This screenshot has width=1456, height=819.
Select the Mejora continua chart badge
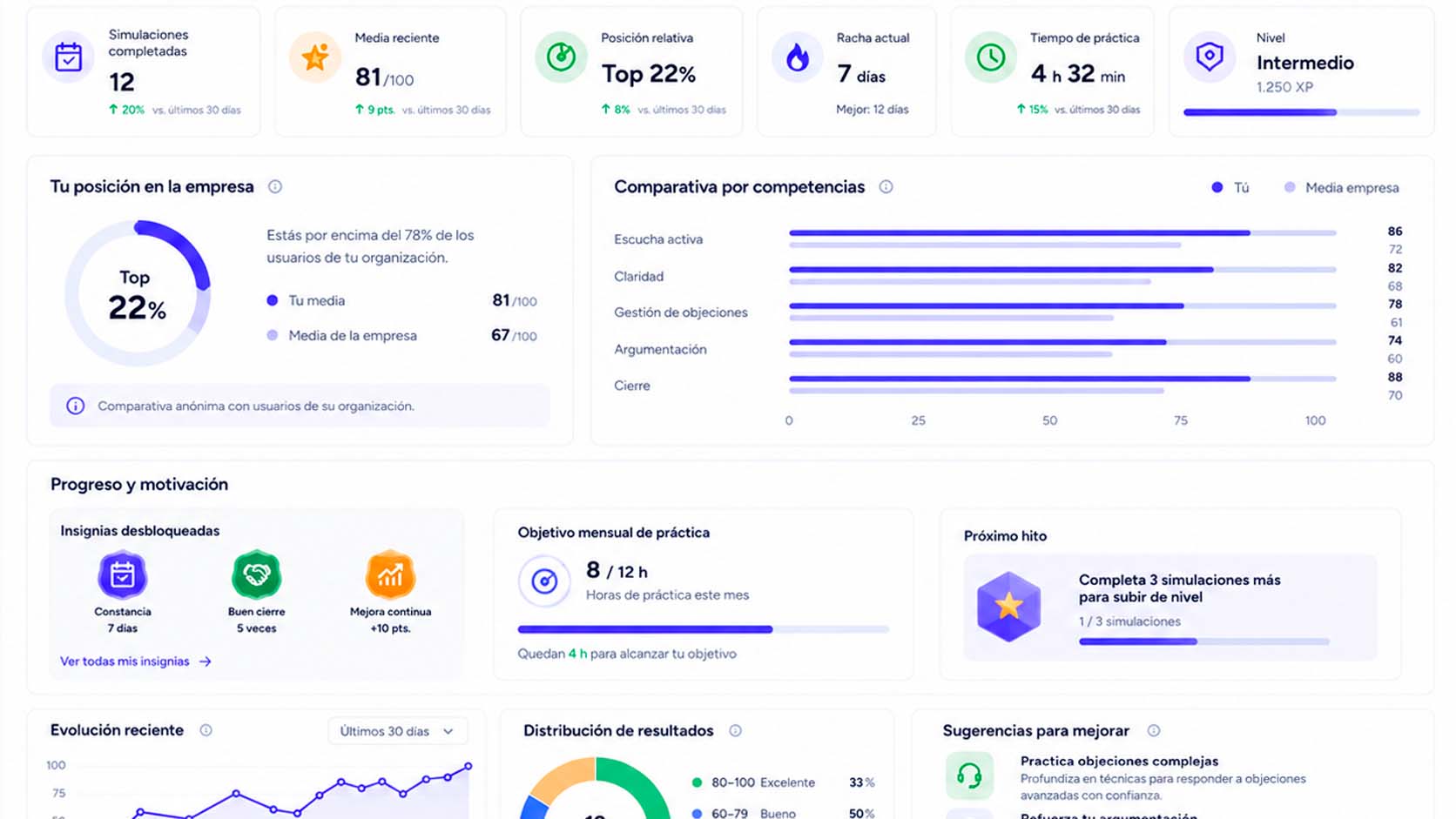(x=390, y=574)
